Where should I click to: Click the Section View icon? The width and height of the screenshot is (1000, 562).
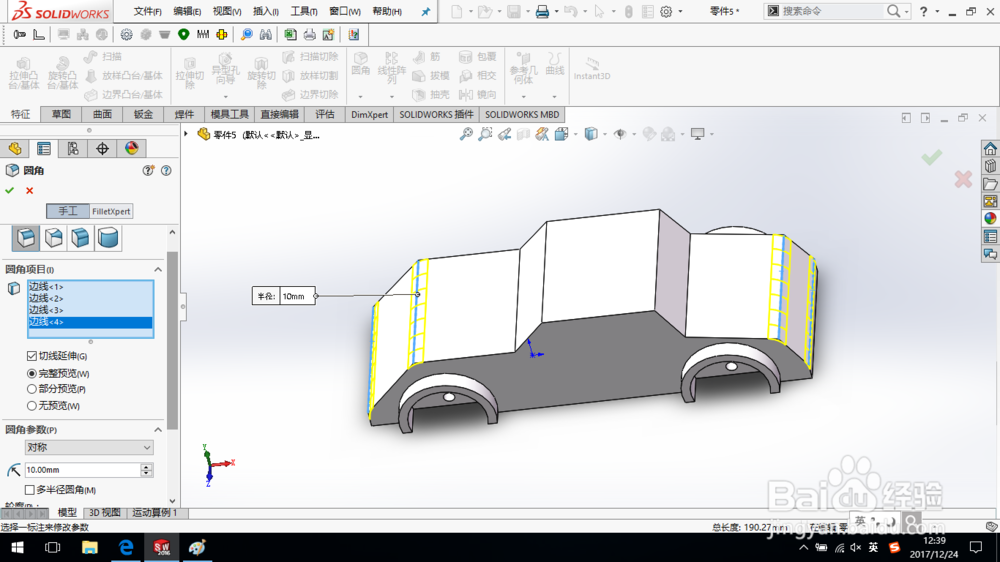tap(523, 134)
